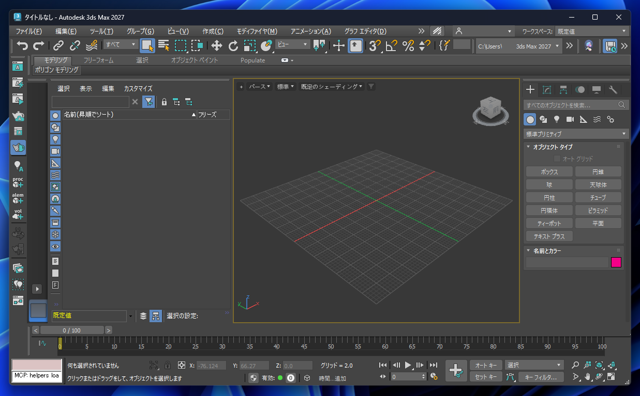Open the ファイル(F) menu
The width and height of the screenshot is (640, 396).
pyautogui.click(x=29, y=31)
